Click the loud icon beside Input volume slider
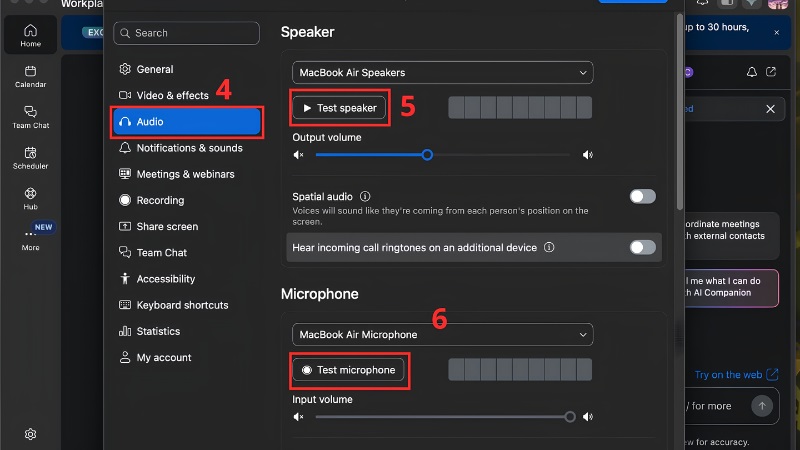The width and height of the screenshot is (800, 450). point(588,417)
